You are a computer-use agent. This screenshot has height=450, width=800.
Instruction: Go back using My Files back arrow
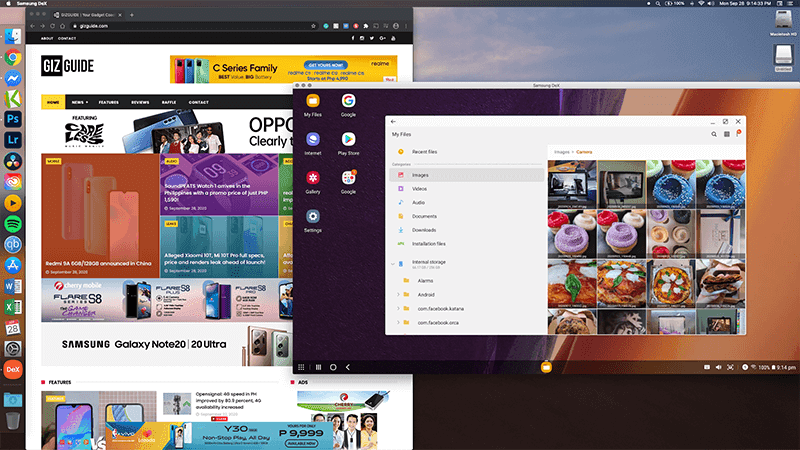pyautogui.click(x=393, y=121)
